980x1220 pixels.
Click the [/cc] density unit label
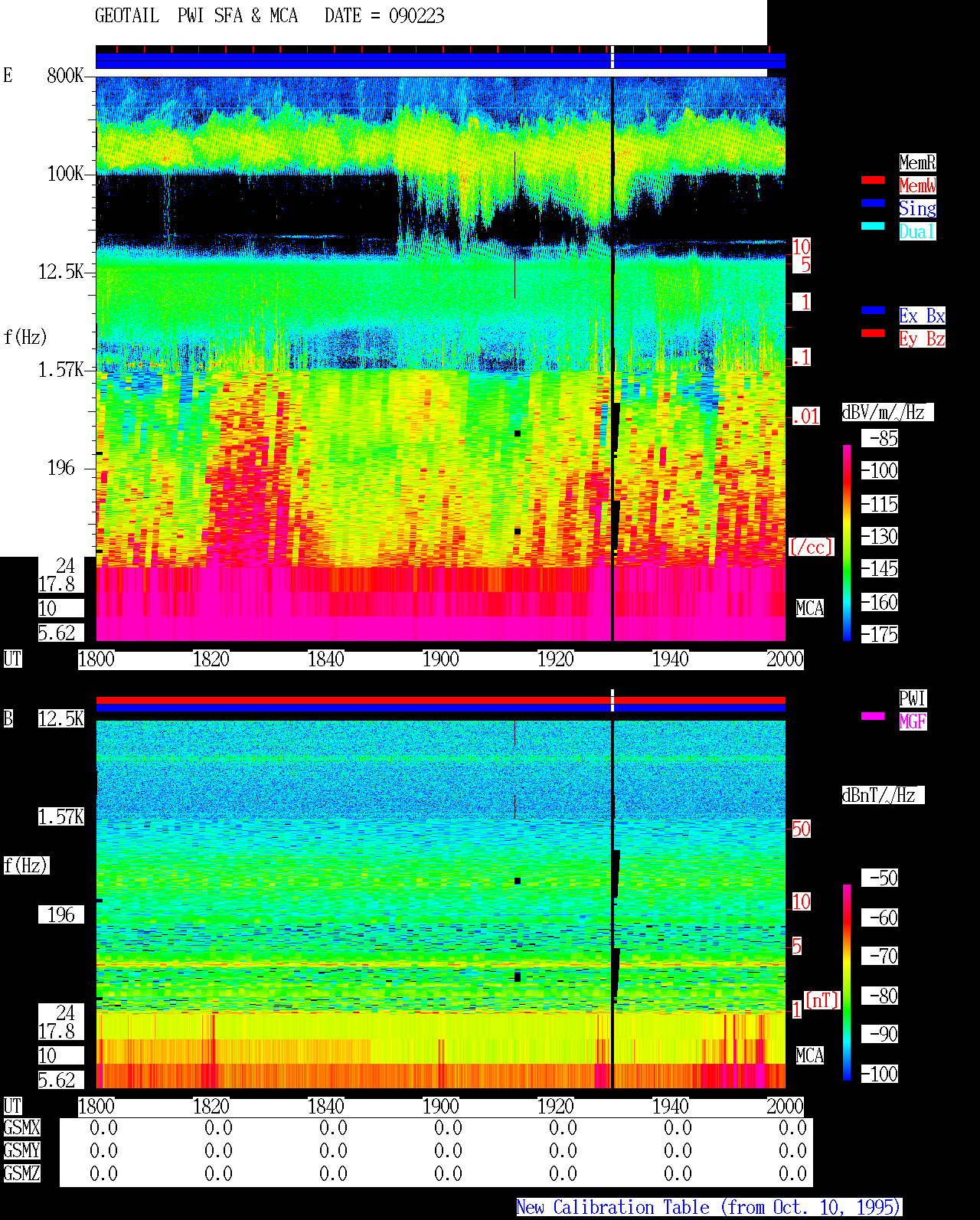coord(811,547)
